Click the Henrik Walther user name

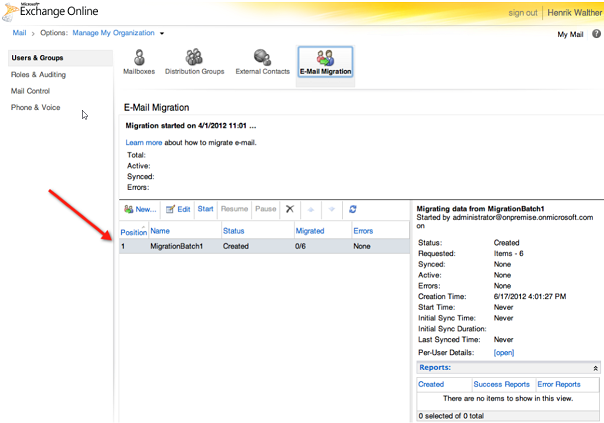click(x=574, y=13)
